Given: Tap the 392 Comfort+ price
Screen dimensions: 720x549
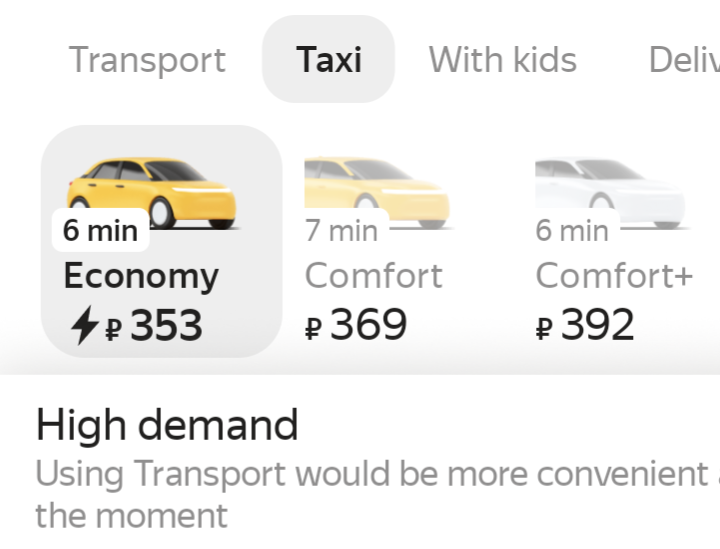Looking at the screenshot, I should coord(597,325).
